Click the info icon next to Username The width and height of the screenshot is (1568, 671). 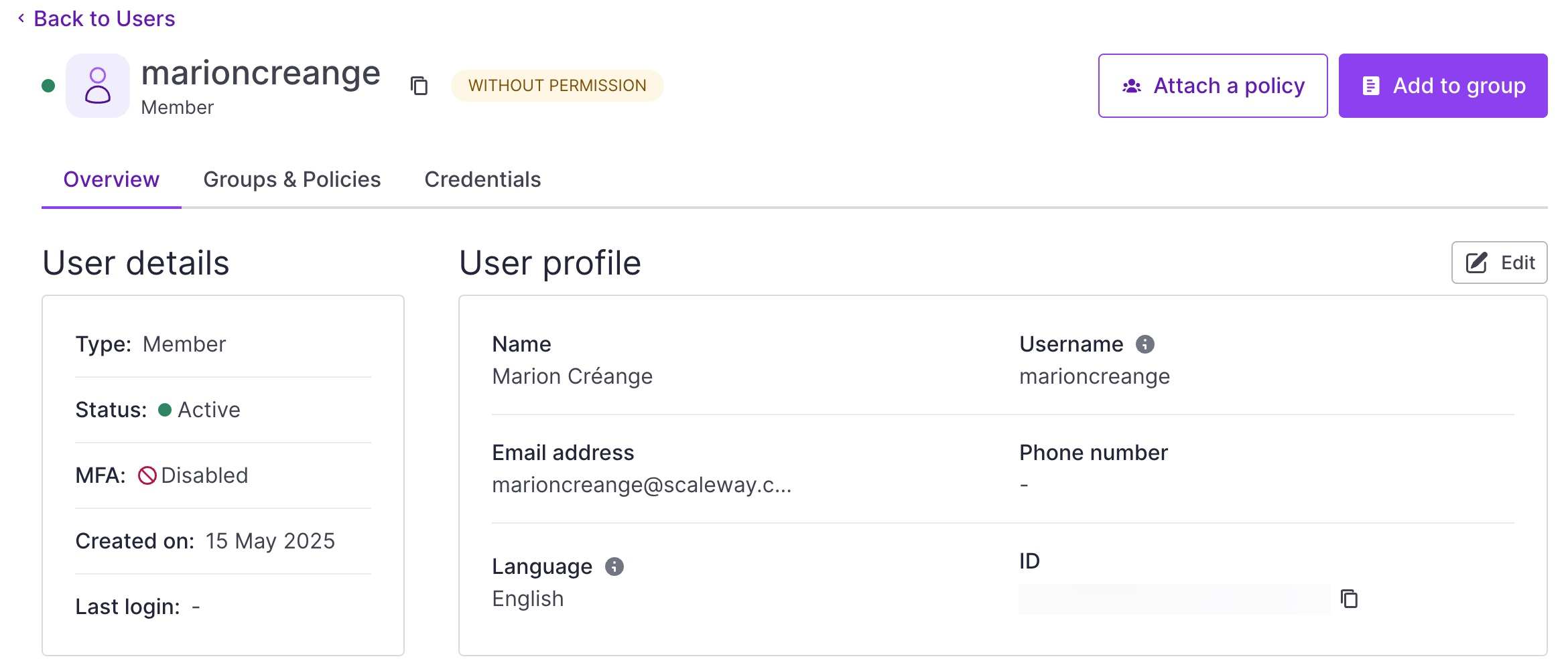(x=1145, y=344)
